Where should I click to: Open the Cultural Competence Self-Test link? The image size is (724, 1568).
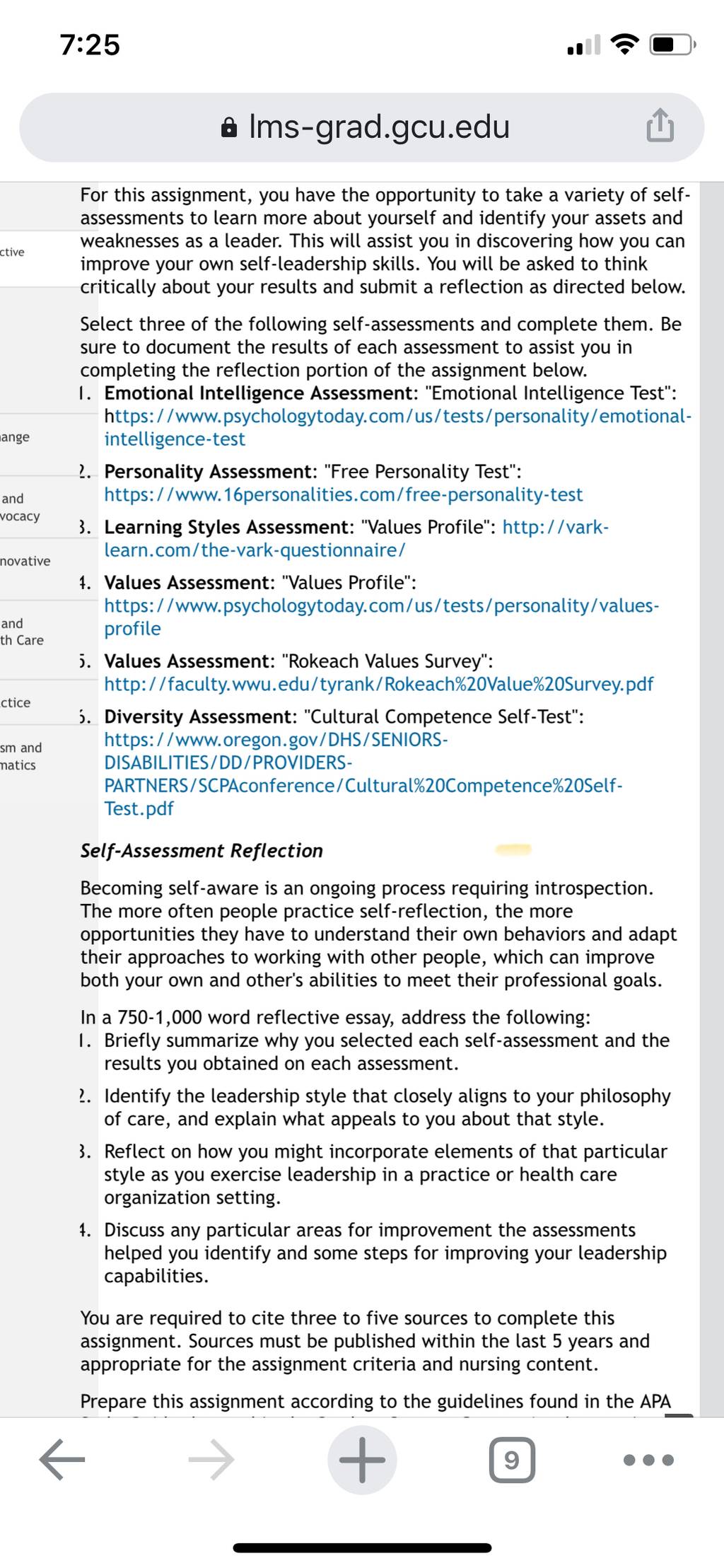click(363, 774)
